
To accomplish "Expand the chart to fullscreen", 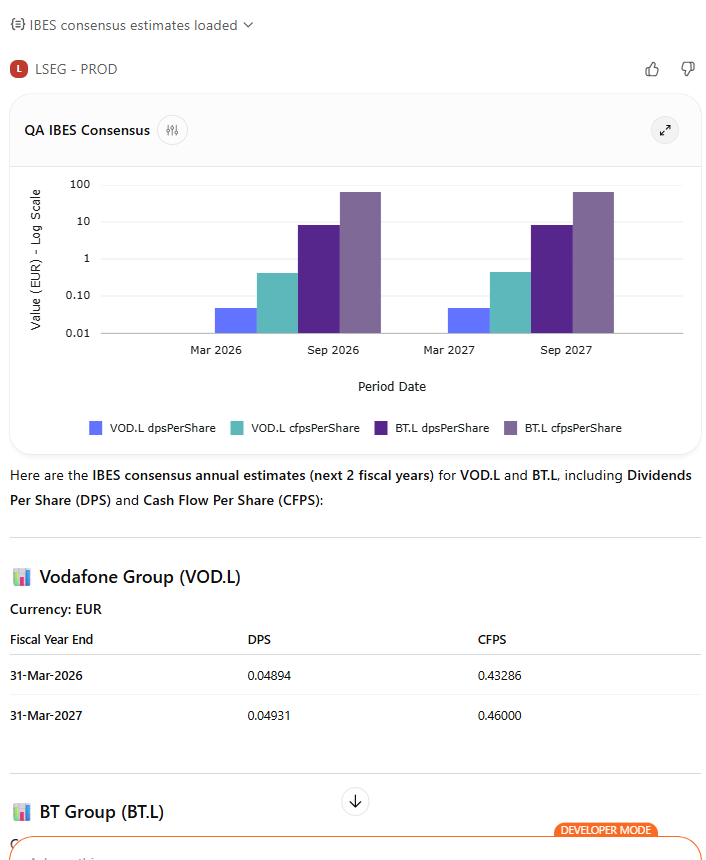I will pyautogui.click(x=665, y=130).
